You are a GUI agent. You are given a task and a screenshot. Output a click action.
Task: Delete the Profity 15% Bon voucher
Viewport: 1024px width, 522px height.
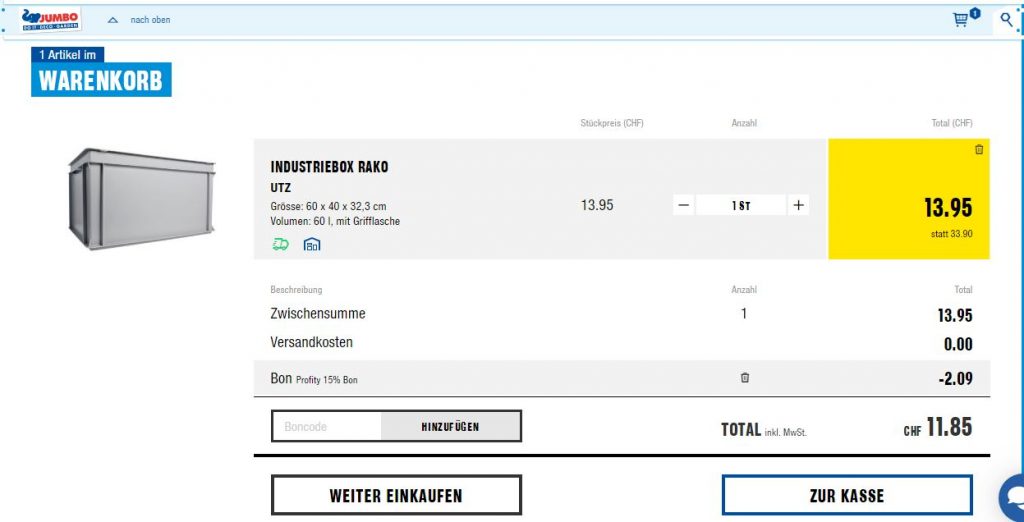coord(744,378)
